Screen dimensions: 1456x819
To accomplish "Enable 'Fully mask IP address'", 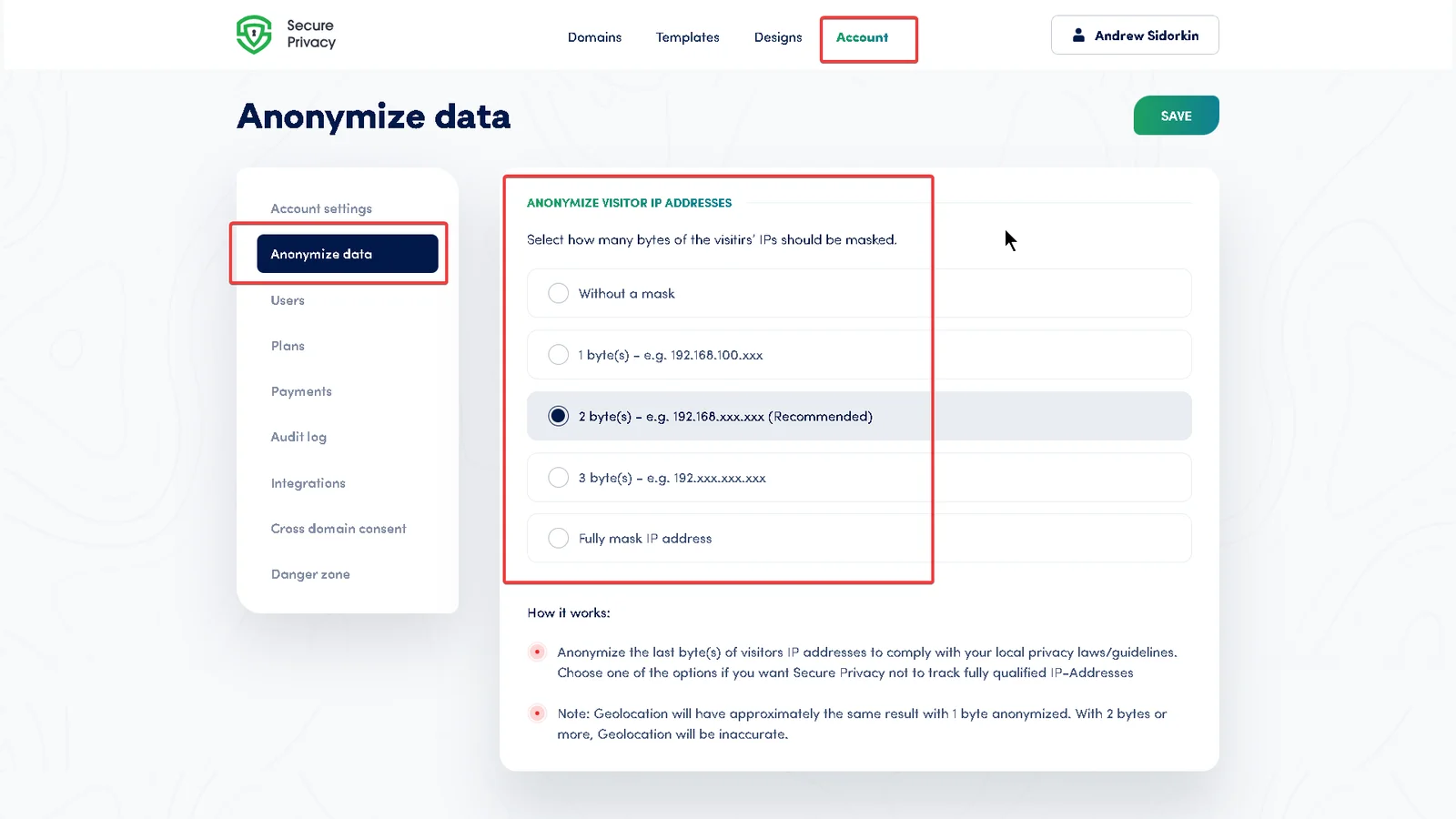I will tap(558, 538).
